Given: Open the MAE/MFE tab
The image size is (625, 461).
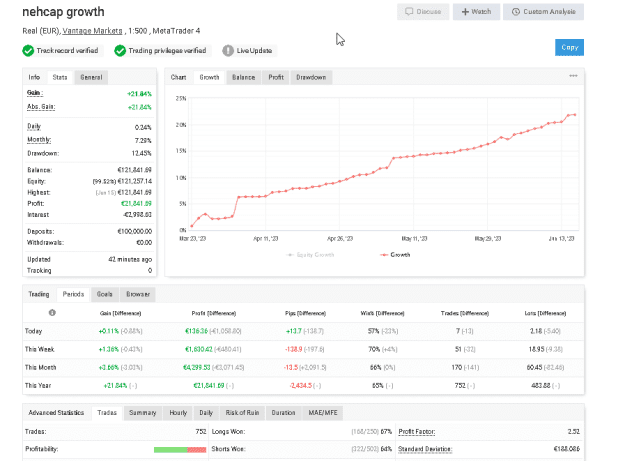Looking at the screenshot, I should 323,412.
